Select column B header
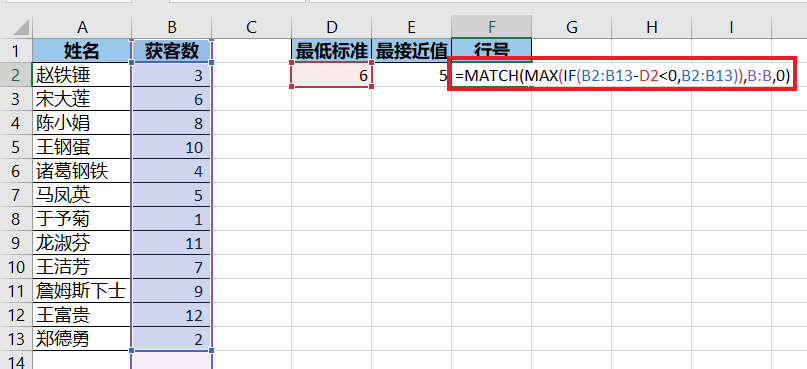Screen dimensions: 807x369 point(172,27)
